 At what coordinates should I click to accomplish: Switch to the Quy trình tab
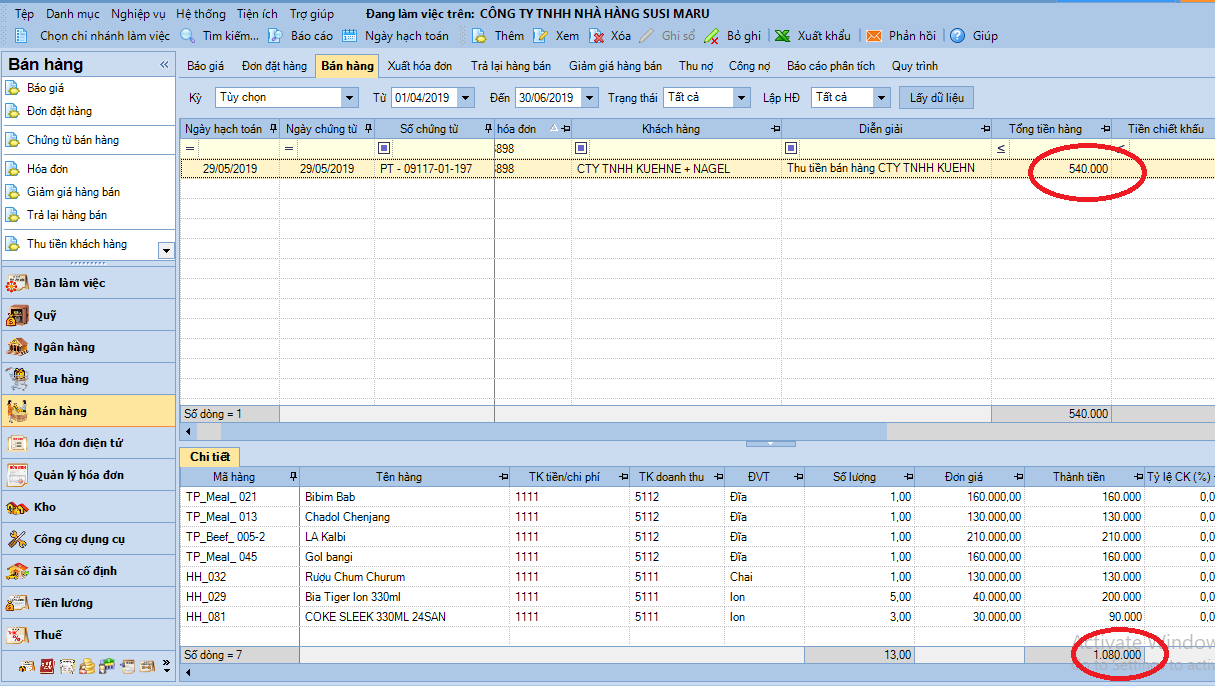[x=915, y=66]
